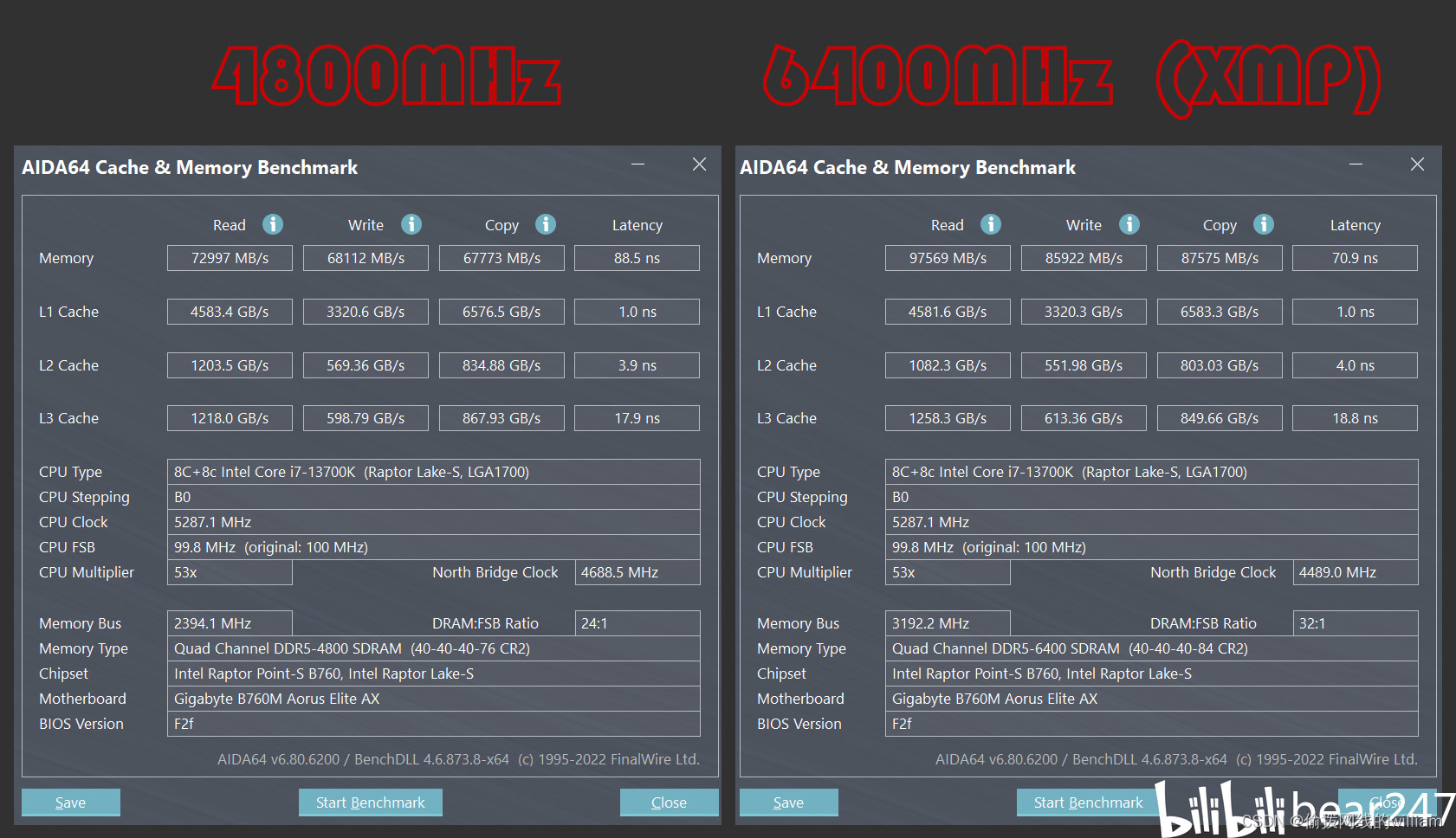Click DDR5-6400 SDRAM memory type field
This screenshot has height=838, width=1456.
1152,648
